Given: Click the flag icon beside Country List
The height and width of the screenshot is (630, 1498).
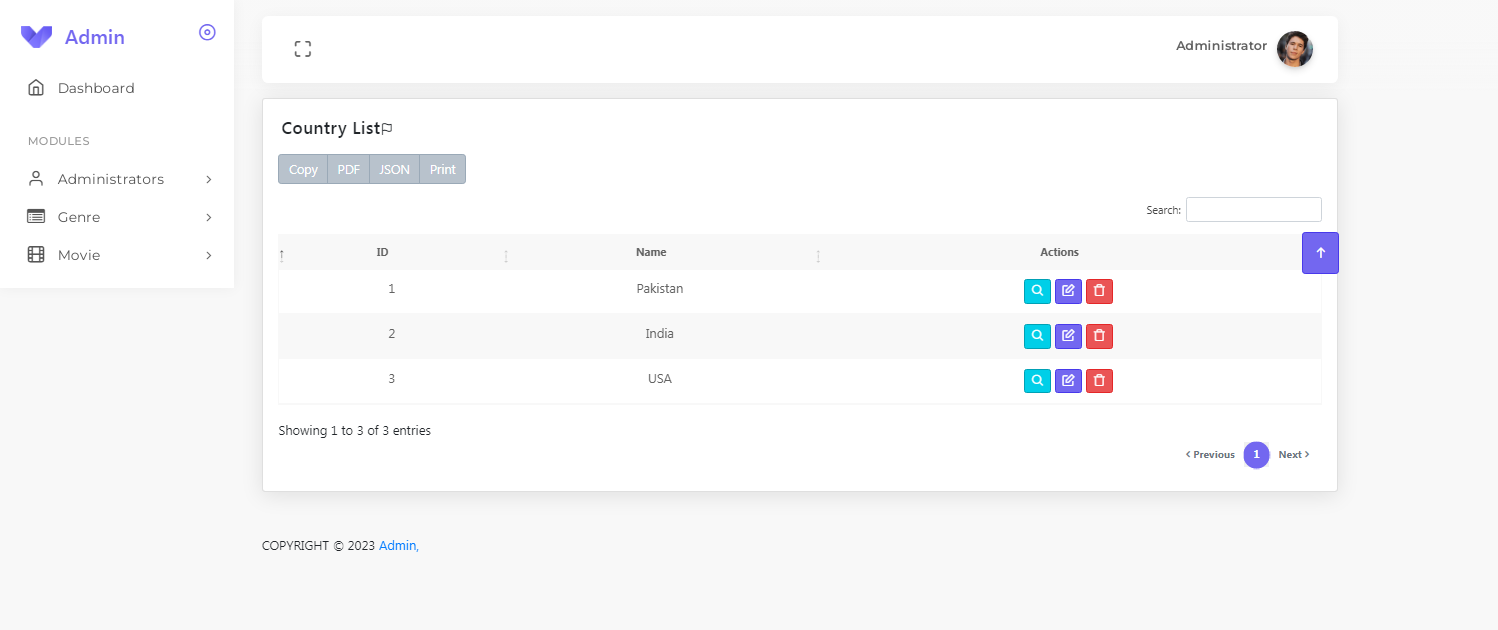Looking at the screenshot, I should [x=387, y=128].
